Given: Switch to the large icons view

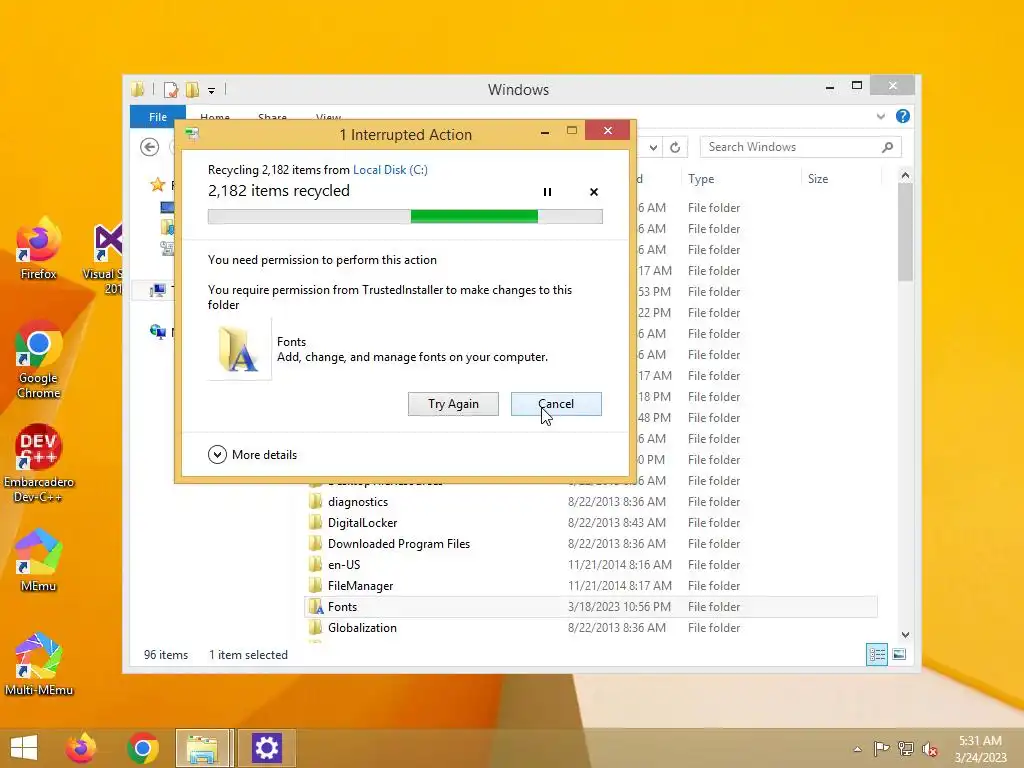Looking at the screenshot, I should pyautogui.click(x=899, y=654).
